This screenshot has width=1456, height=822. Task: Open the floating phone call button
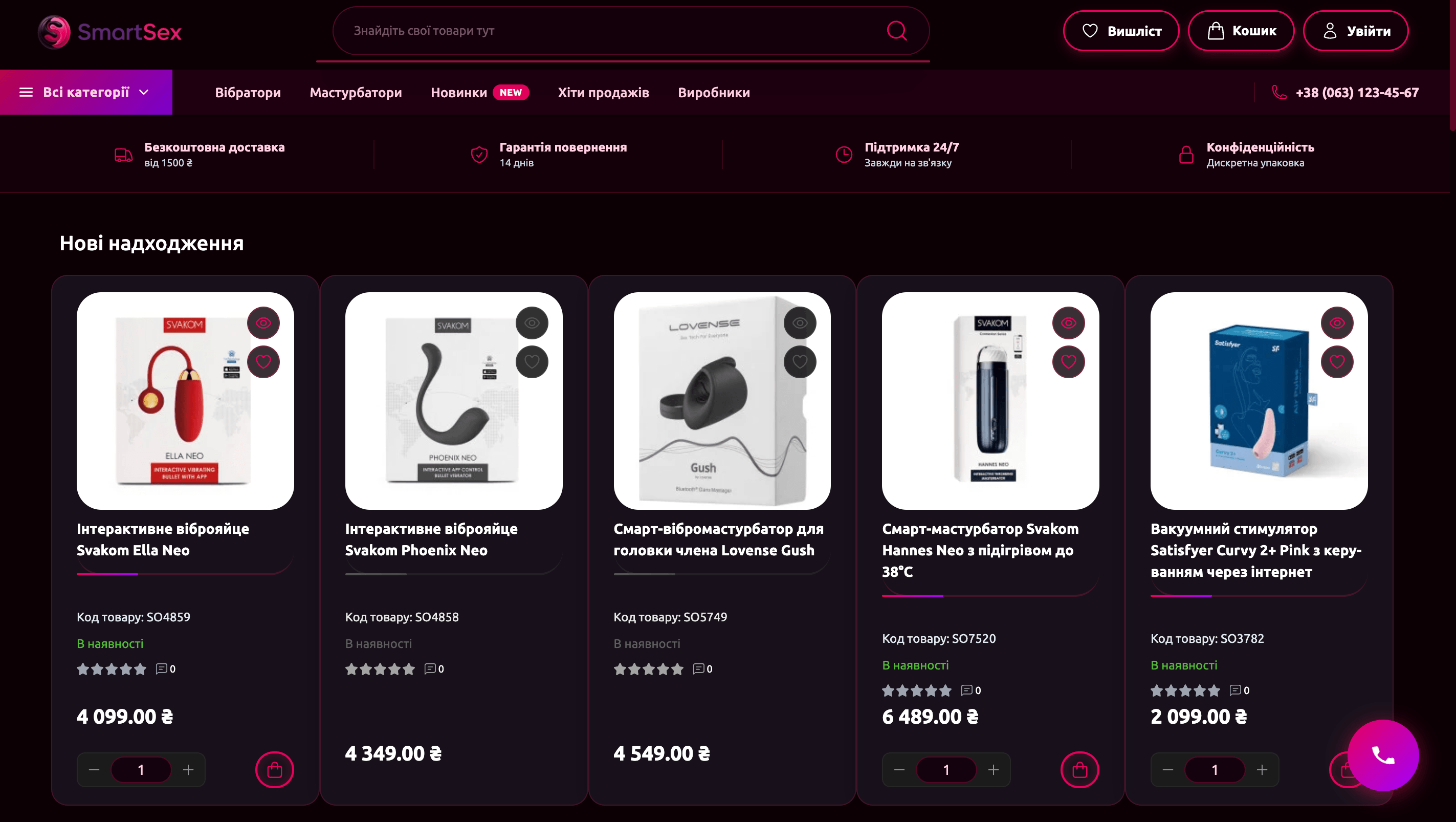1382,755
